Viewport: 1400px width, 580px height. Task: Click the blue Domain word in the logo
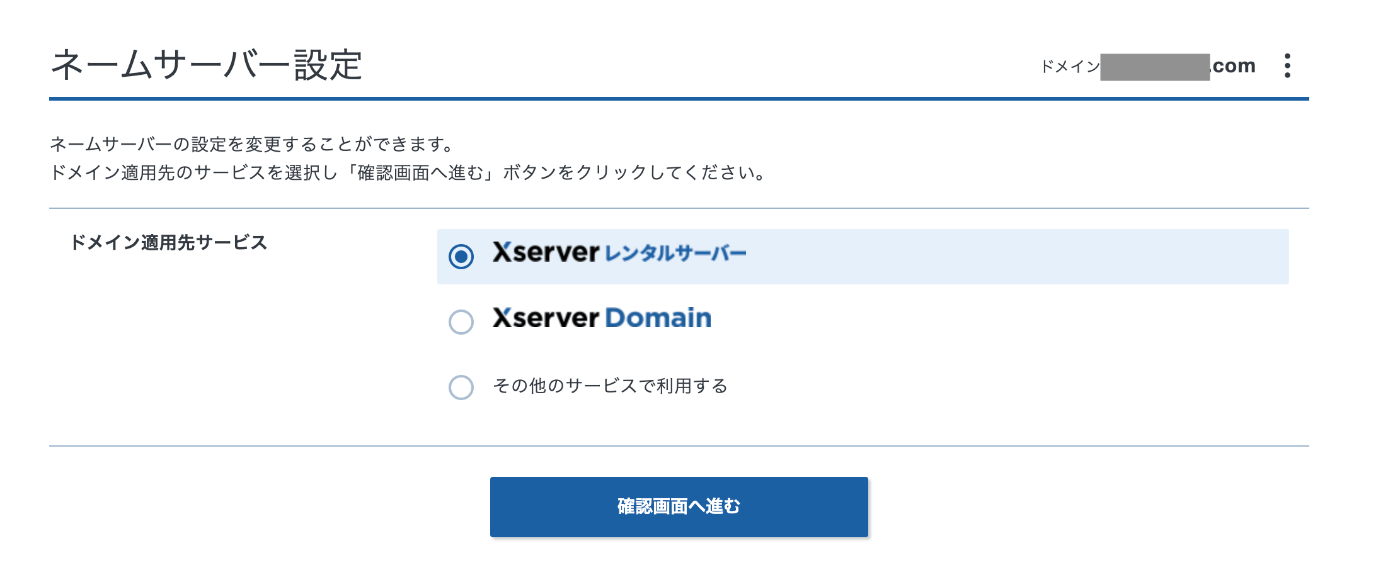point(658,319)
